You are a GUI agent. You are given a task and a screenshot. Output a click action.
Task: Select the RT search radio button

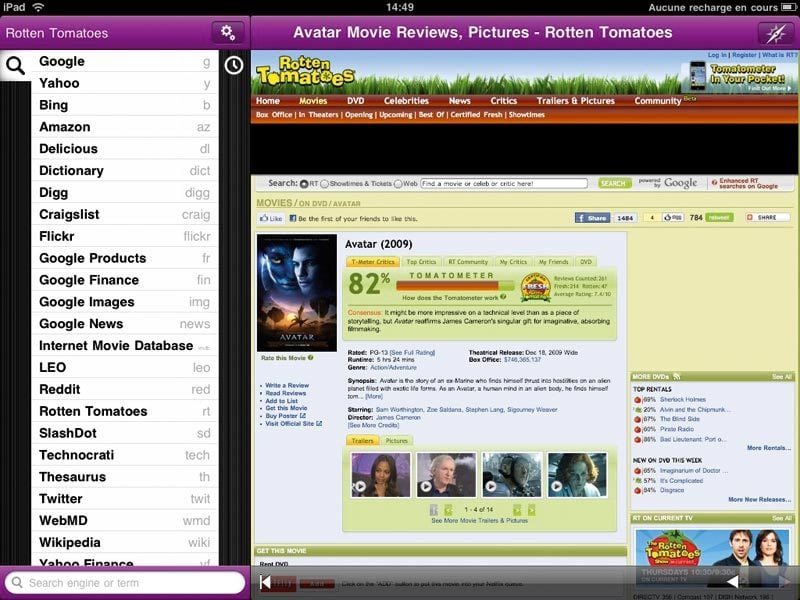304,184
